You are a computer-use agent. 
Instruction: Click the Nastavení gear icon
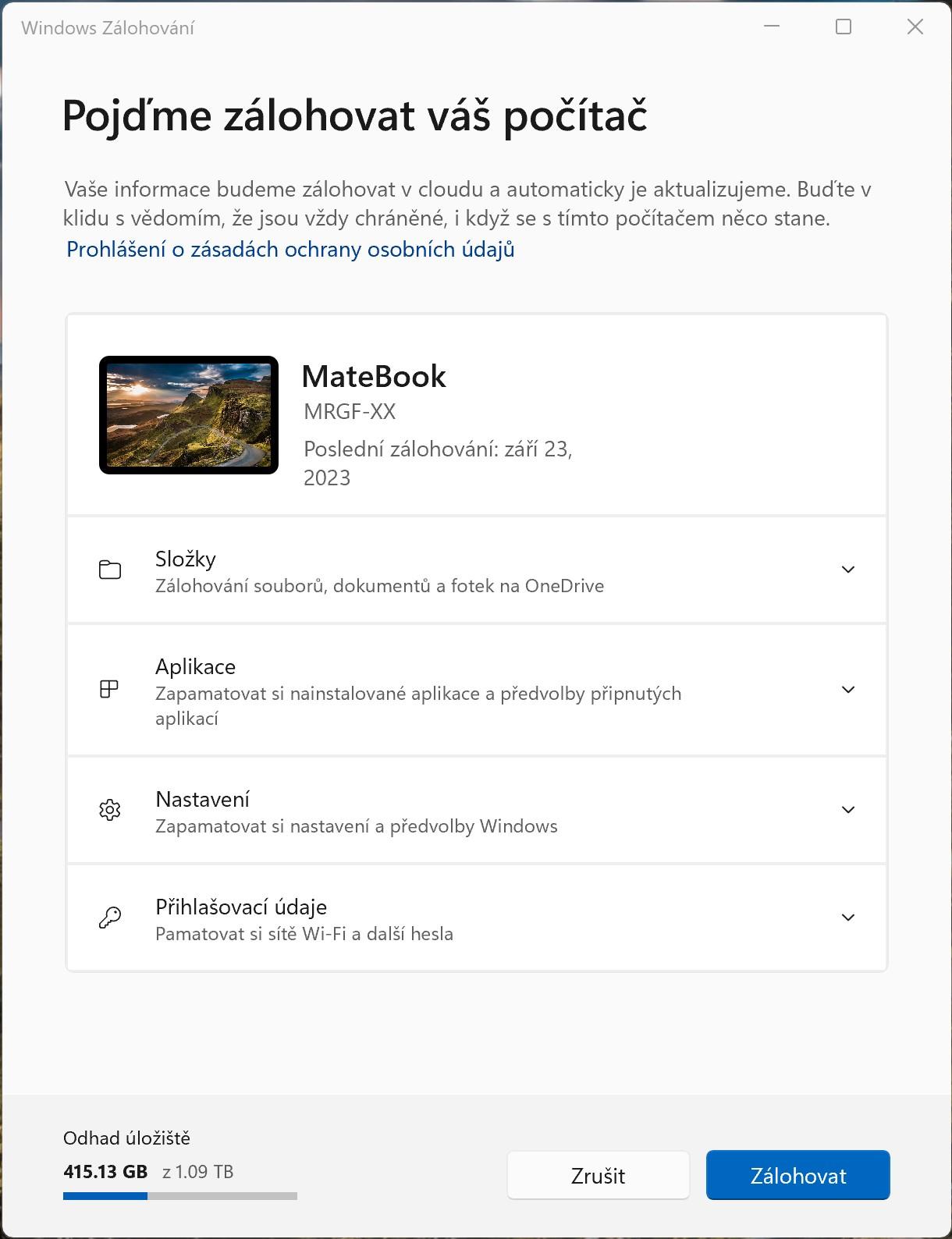[x=110, y=810]
